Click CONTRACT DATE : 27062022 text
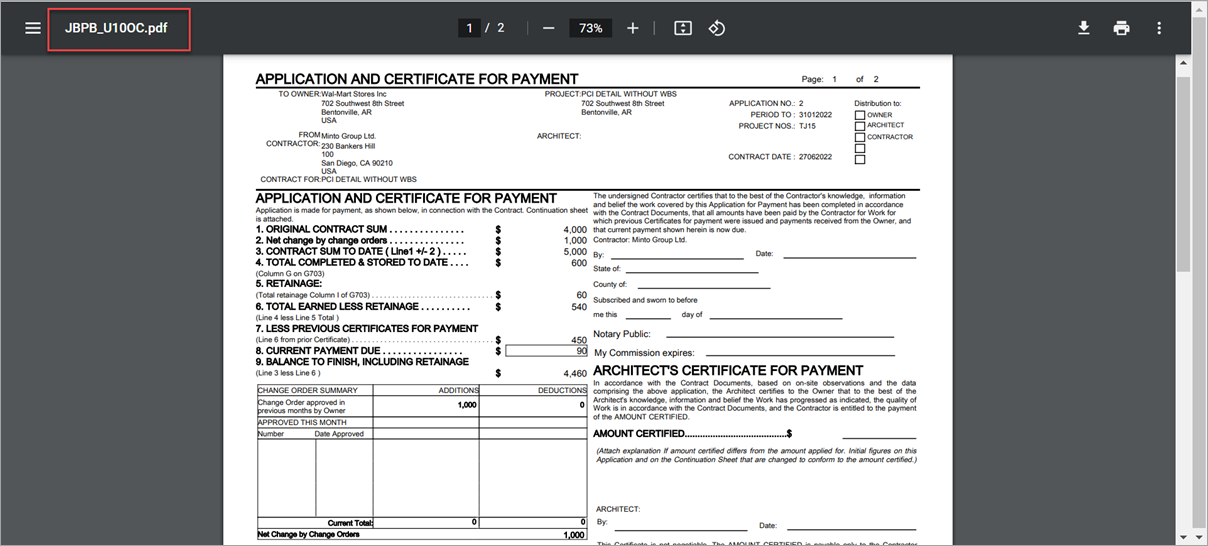The image size is (1208, 546). 780,157
